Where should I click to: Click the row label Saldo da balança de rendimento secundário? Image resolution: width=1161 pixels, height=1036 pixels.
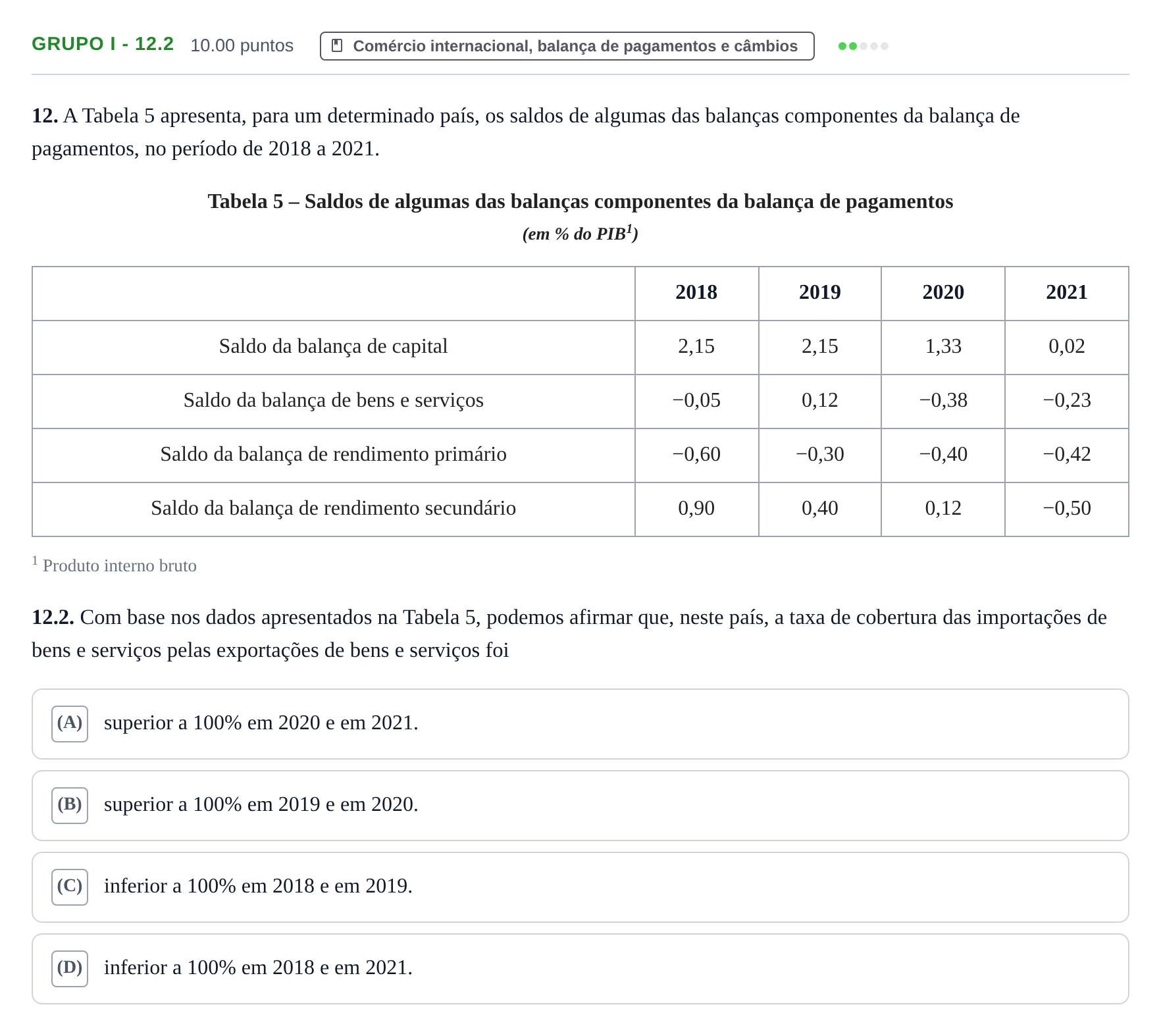pos(333,508)
